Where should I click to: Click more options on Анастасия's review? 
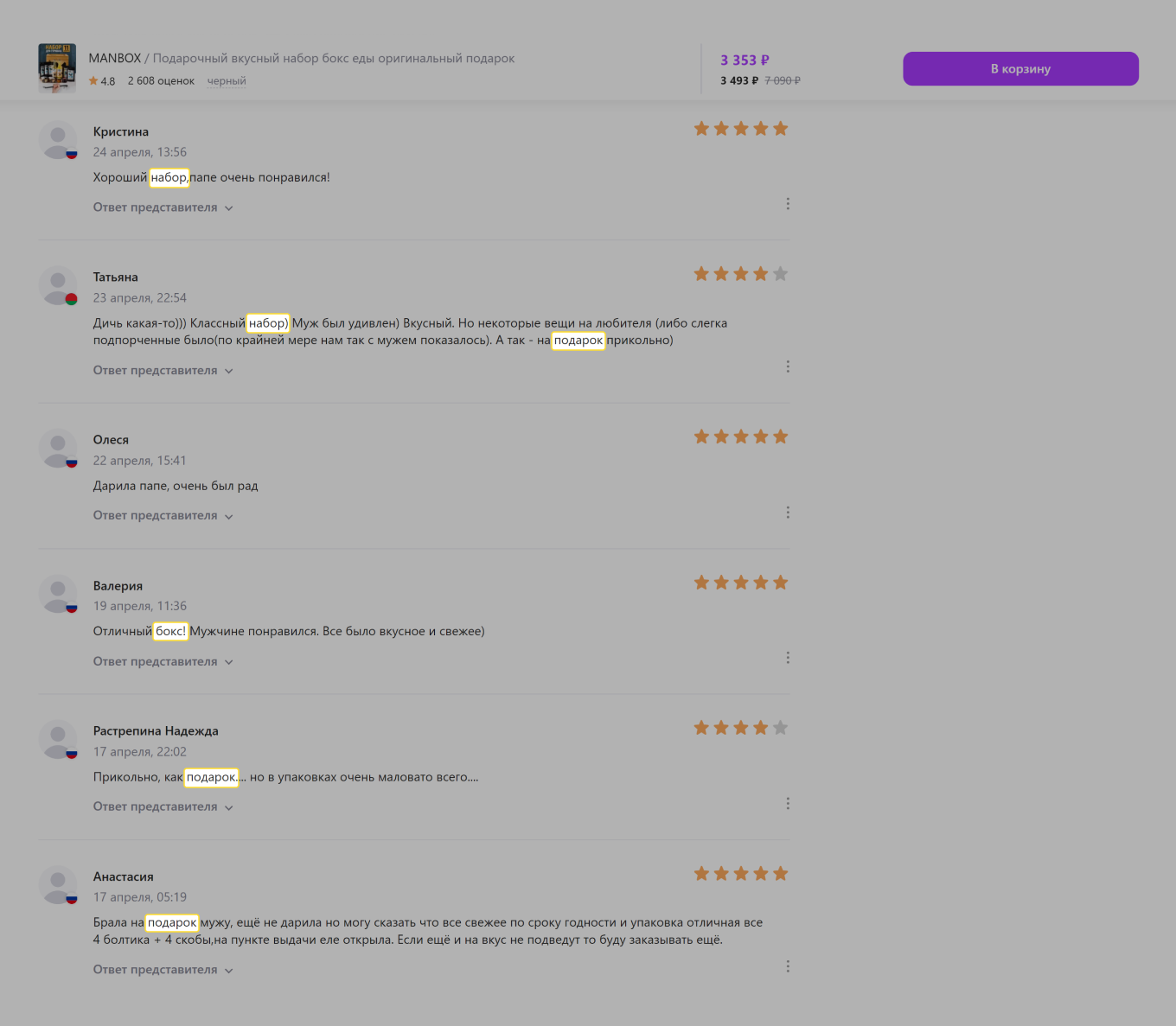(x=787, y=966)
